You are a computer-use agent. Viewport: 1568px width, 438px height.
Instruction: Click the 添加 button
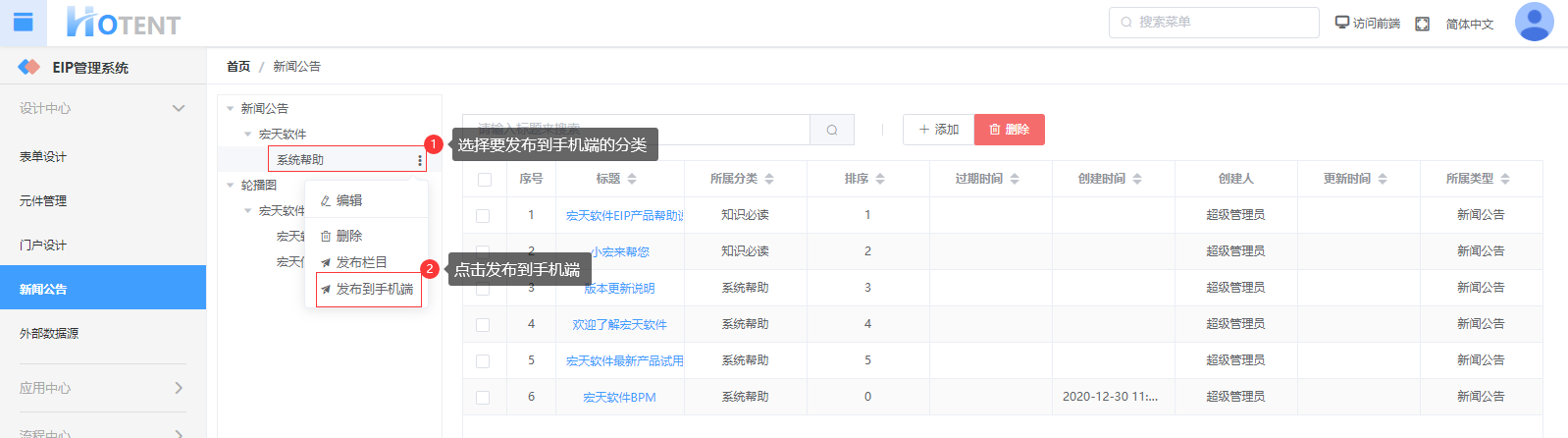[x=938, y=130]
